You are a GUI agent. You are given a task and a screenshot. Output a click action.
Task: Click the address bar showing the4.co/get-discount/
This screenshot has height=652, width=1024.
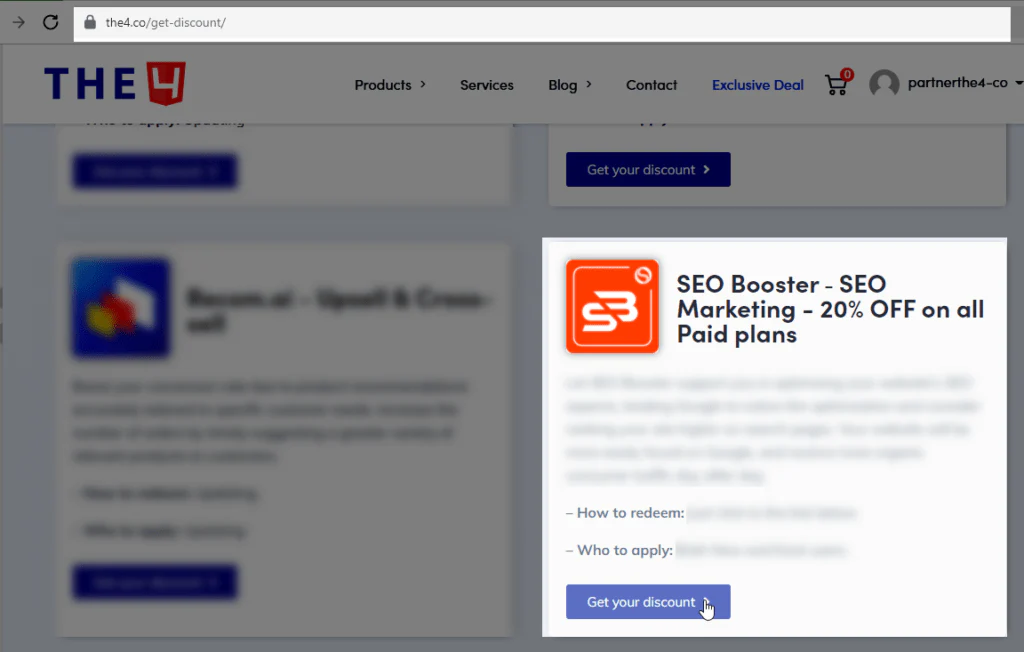tap(542, 24)
